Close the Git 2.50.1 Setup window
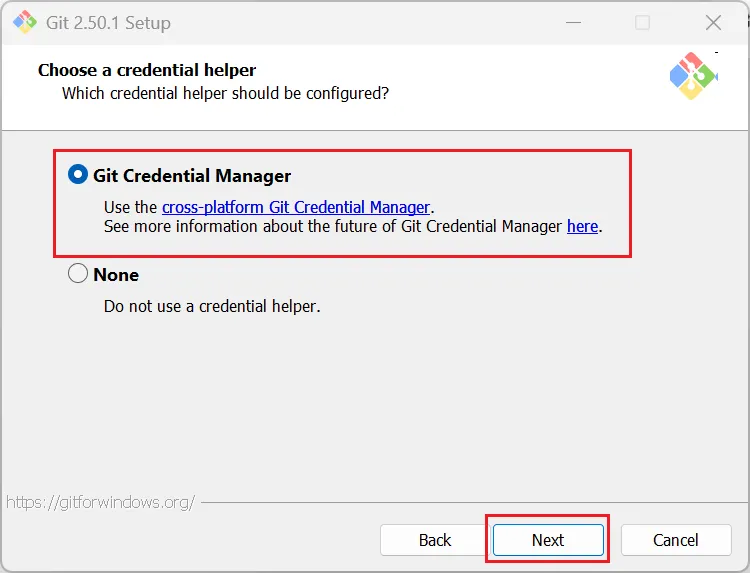 click(x=713, y=22)
